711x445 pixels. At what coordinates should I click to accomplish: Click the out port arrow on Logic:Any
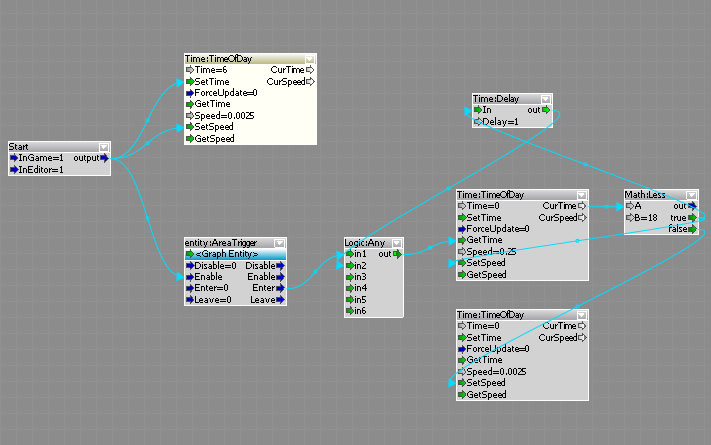click(397, 255)
